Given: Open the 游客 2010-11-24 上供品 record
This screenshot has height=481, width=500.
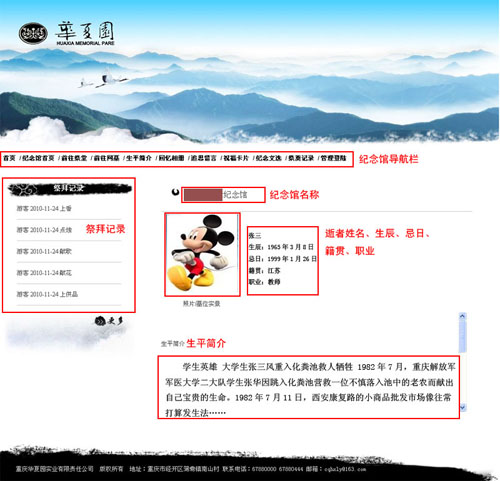Looking at the screenshot, I should [47, 294].
